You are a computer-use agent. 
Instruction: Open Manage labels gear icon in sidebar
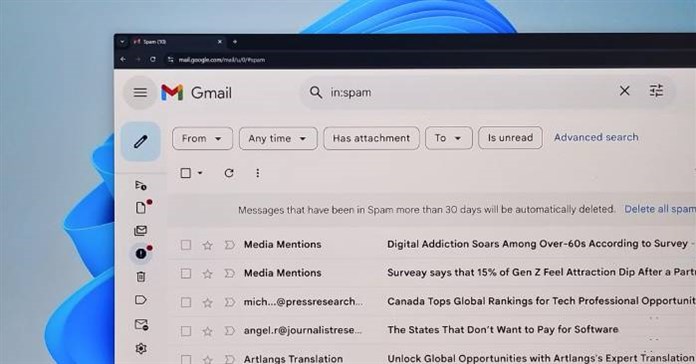coord(141,348)
